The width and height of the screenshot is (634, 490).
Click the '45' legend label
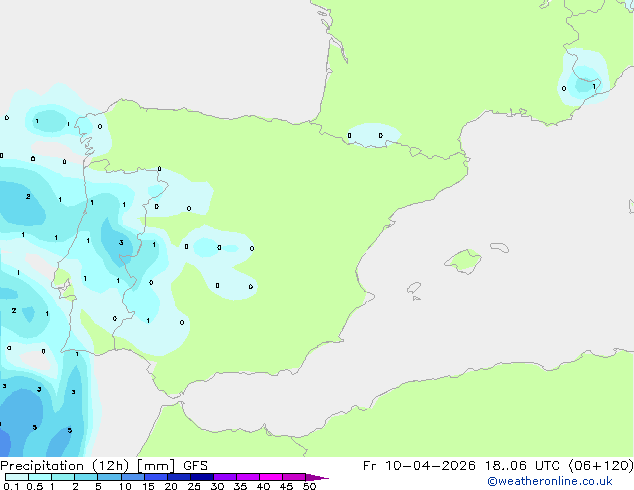click(x=286, y=486)
